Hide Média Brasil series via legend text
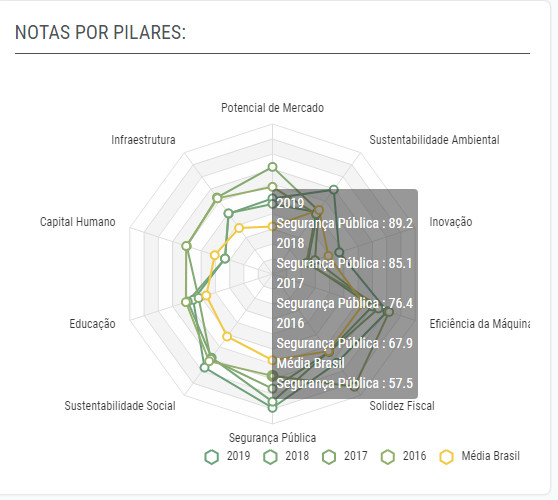This screenshot has width=558, height=500. pos(491,456)
